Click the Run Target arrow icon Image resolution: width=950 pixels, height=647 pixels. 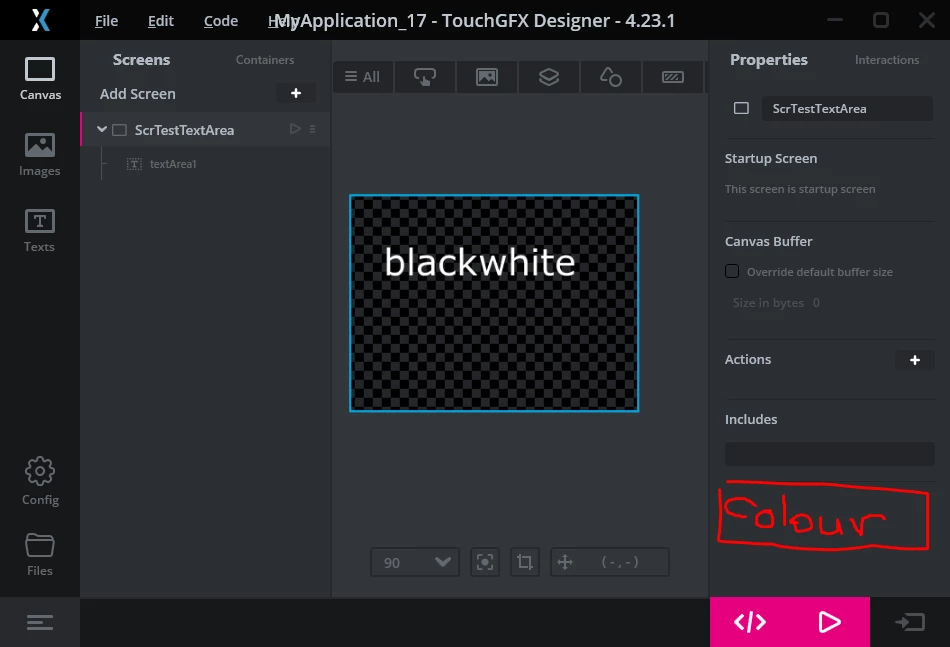pos(910,622)
